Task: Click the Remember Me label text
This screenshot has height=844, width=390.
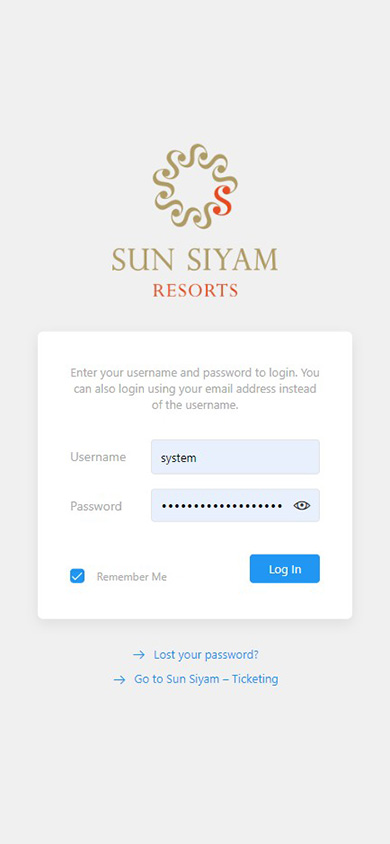Action: 132,576
